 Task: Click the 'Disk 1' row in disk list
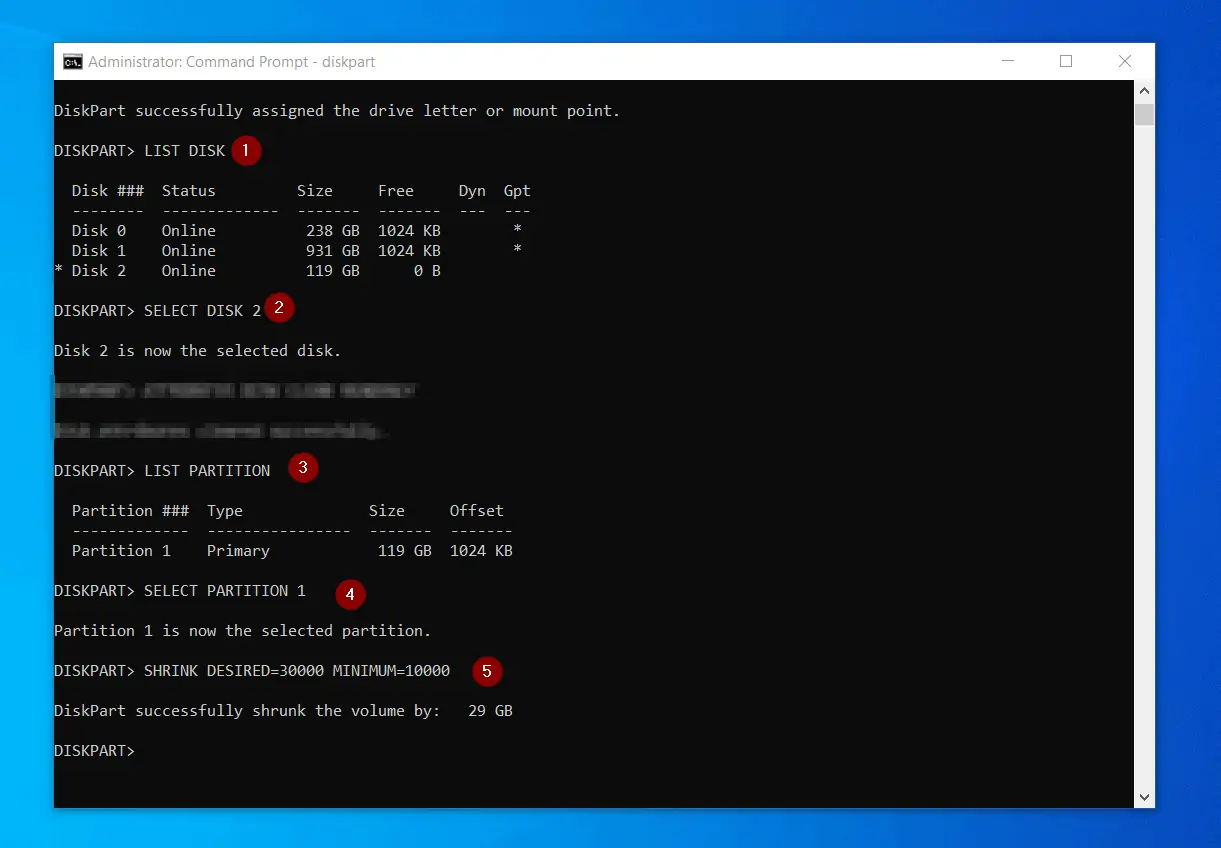pyautogui.click(x=297, y=251)
